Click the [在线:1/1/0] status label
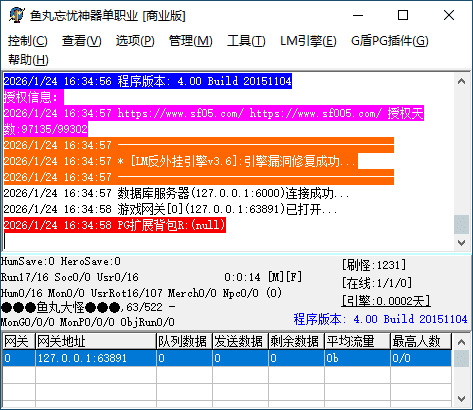The height and width of the screenshot is (410, 473). coord(377,283)
